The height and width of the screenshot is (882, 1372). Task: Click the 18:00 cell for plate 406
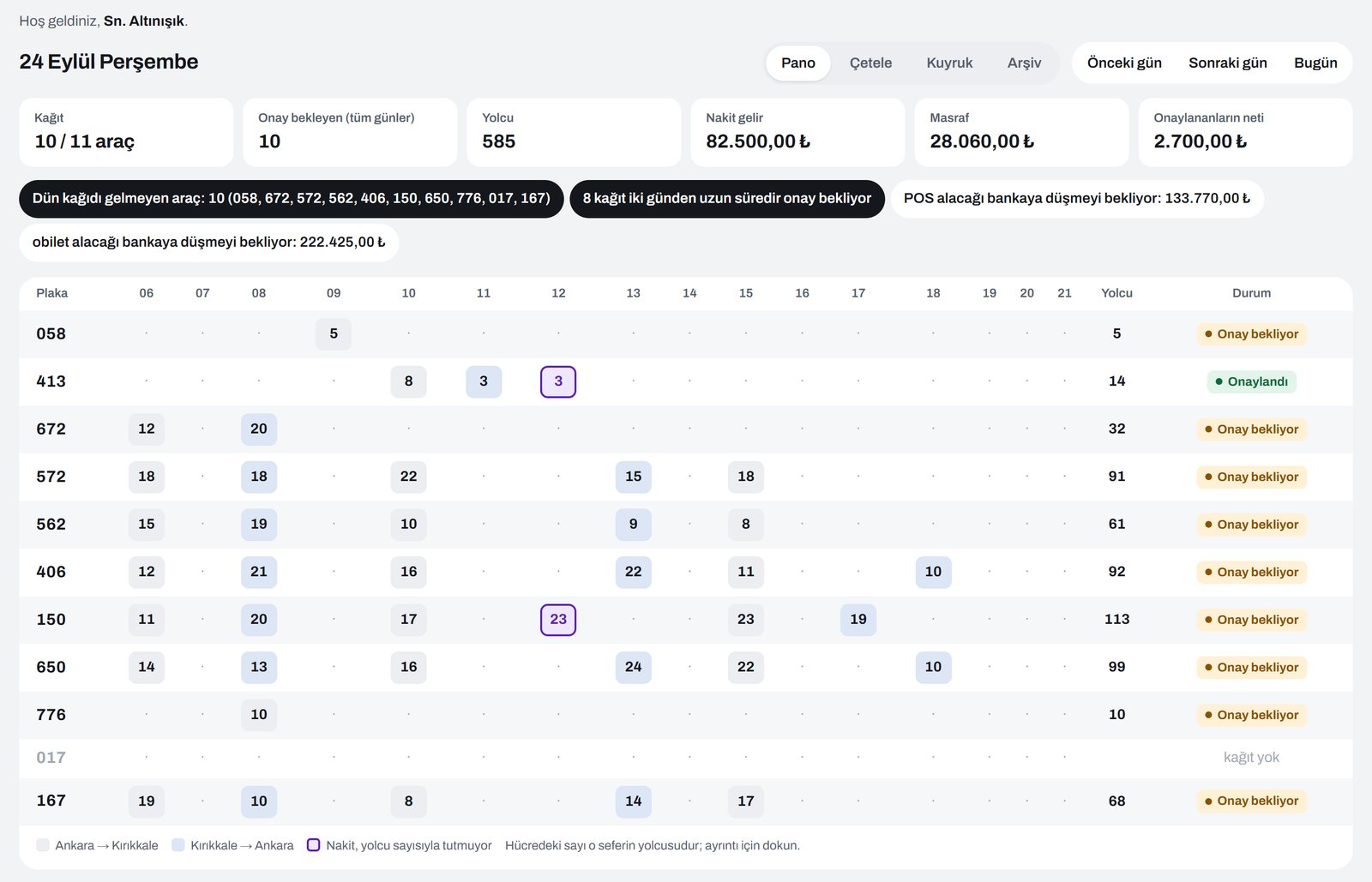[933, 572]
